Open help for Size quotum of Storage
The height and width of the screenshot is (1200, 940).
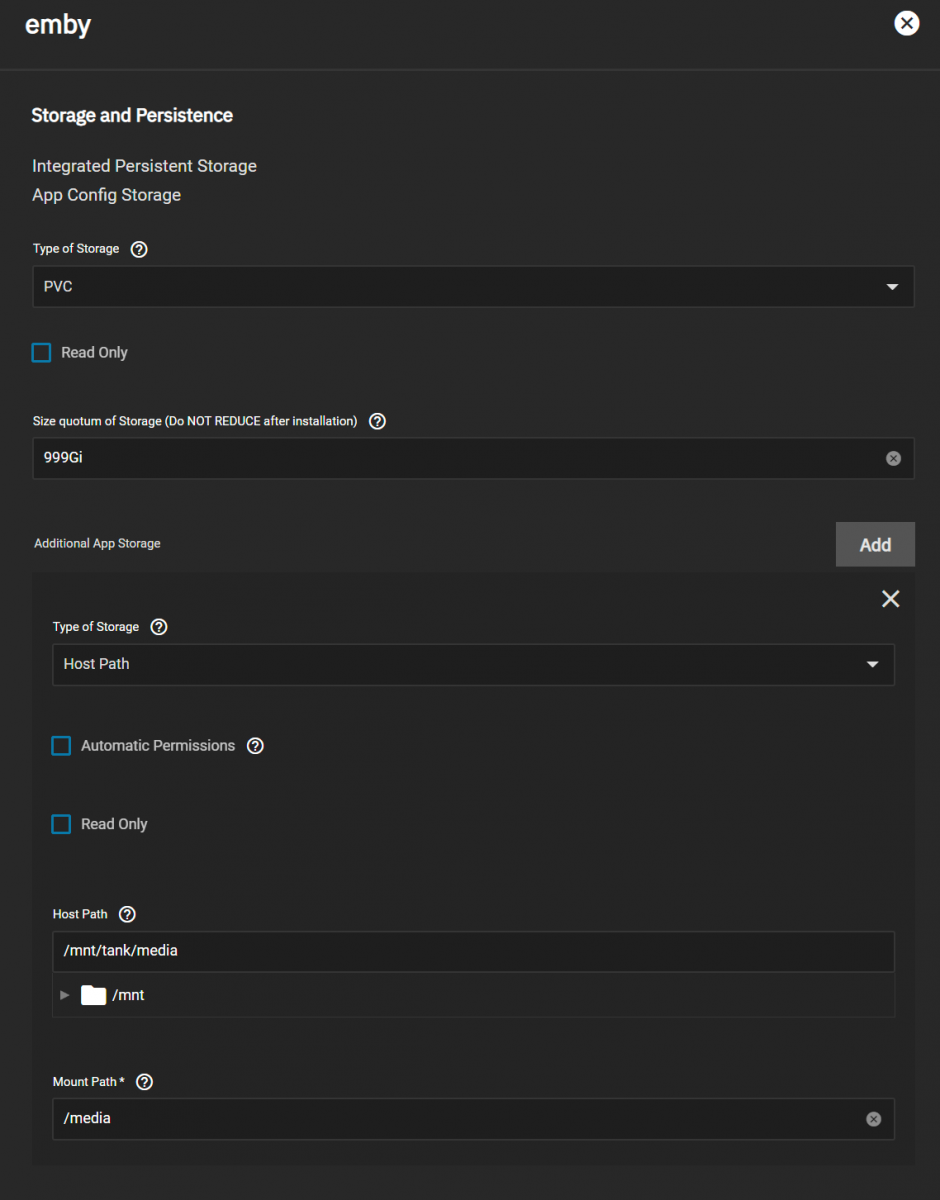[x=377, y=421]
